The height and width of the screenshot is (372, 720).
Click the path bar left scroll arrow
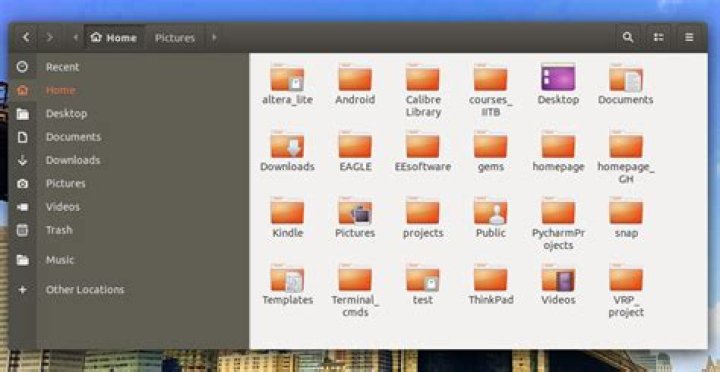76,37
